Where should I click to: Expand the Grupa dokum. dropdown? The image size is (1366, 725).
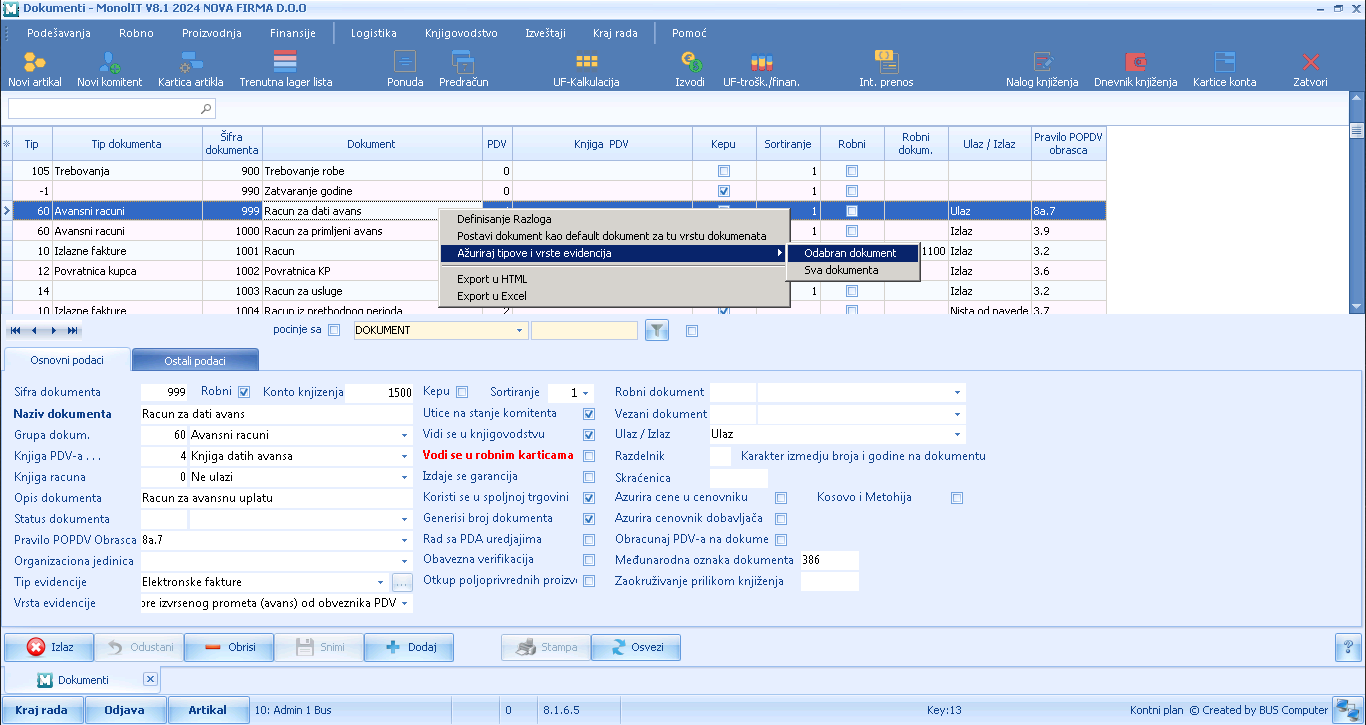405,436
